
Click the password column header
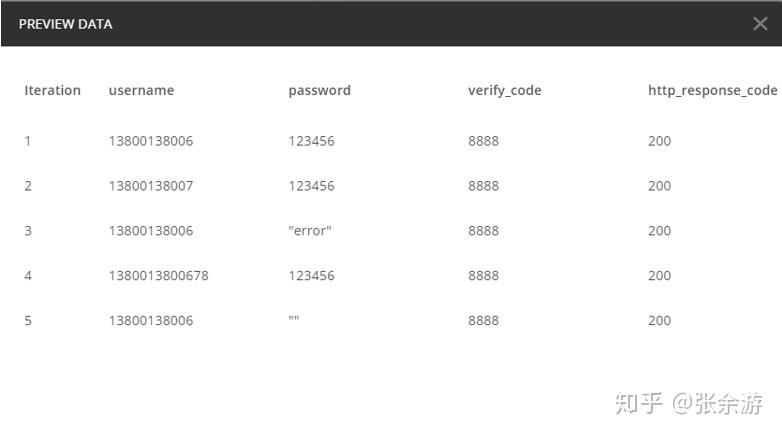click(x=319, y=90)
